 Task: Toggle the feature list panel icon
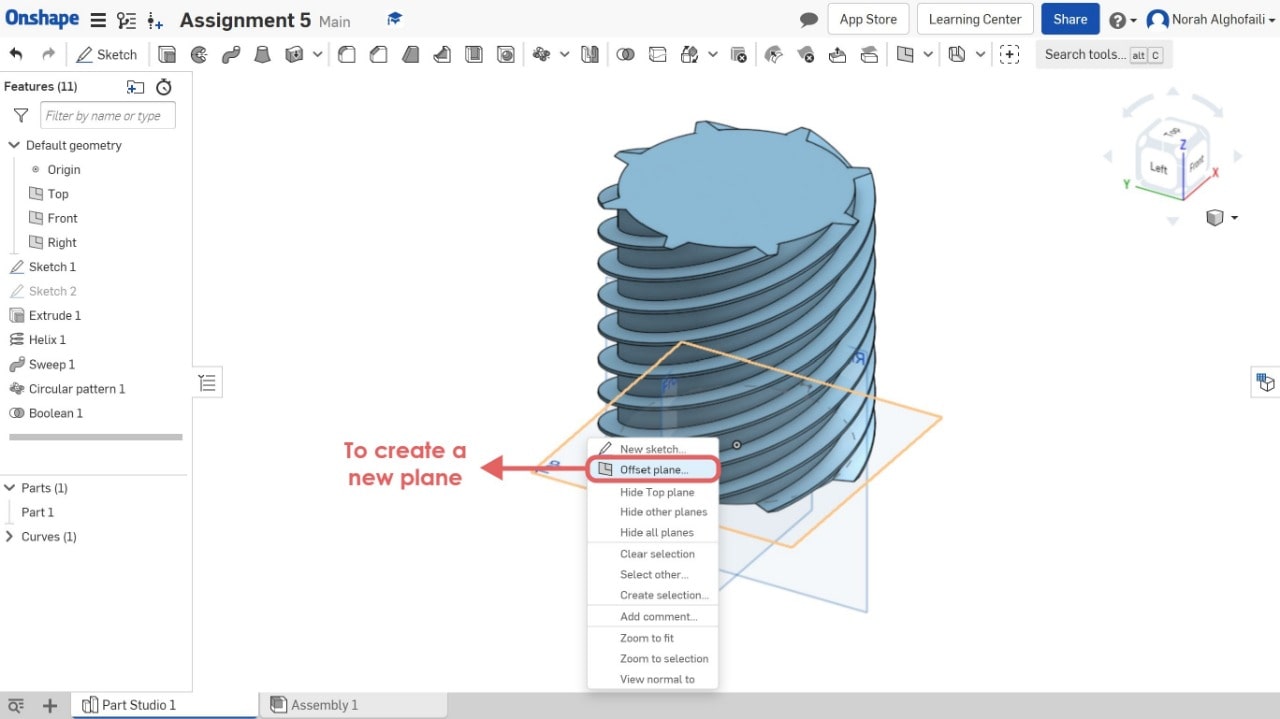point(207,382)
